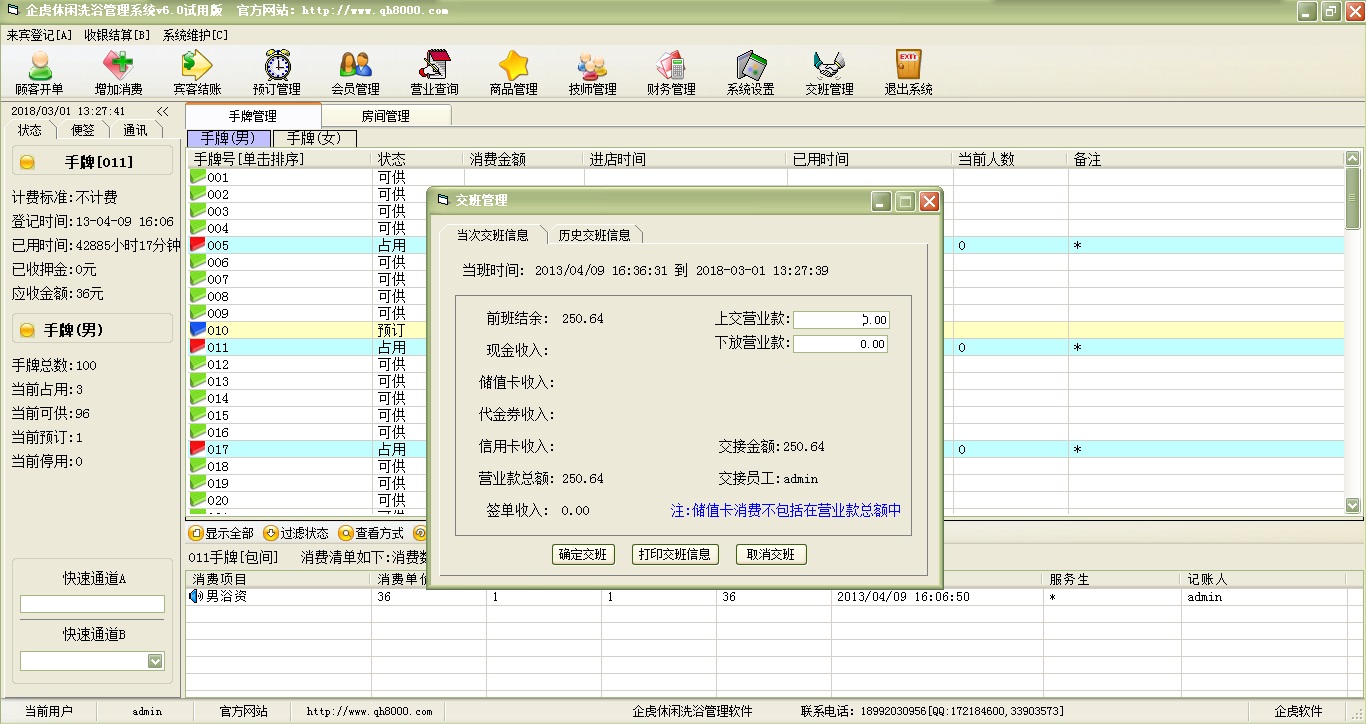This screenshot has width=1366, height=724.
Task: Click the green flag icon of locker 001
Action: [197, 177]
